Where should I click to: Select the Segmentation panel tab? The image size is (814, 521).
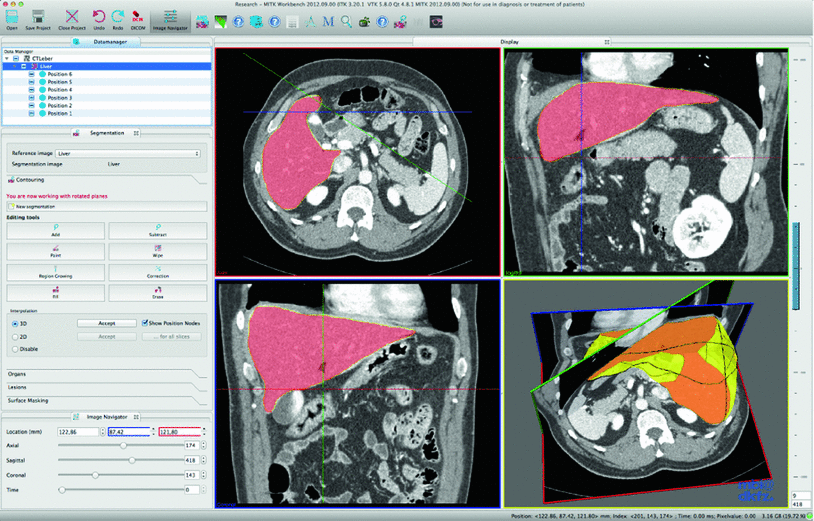point(106,133)
